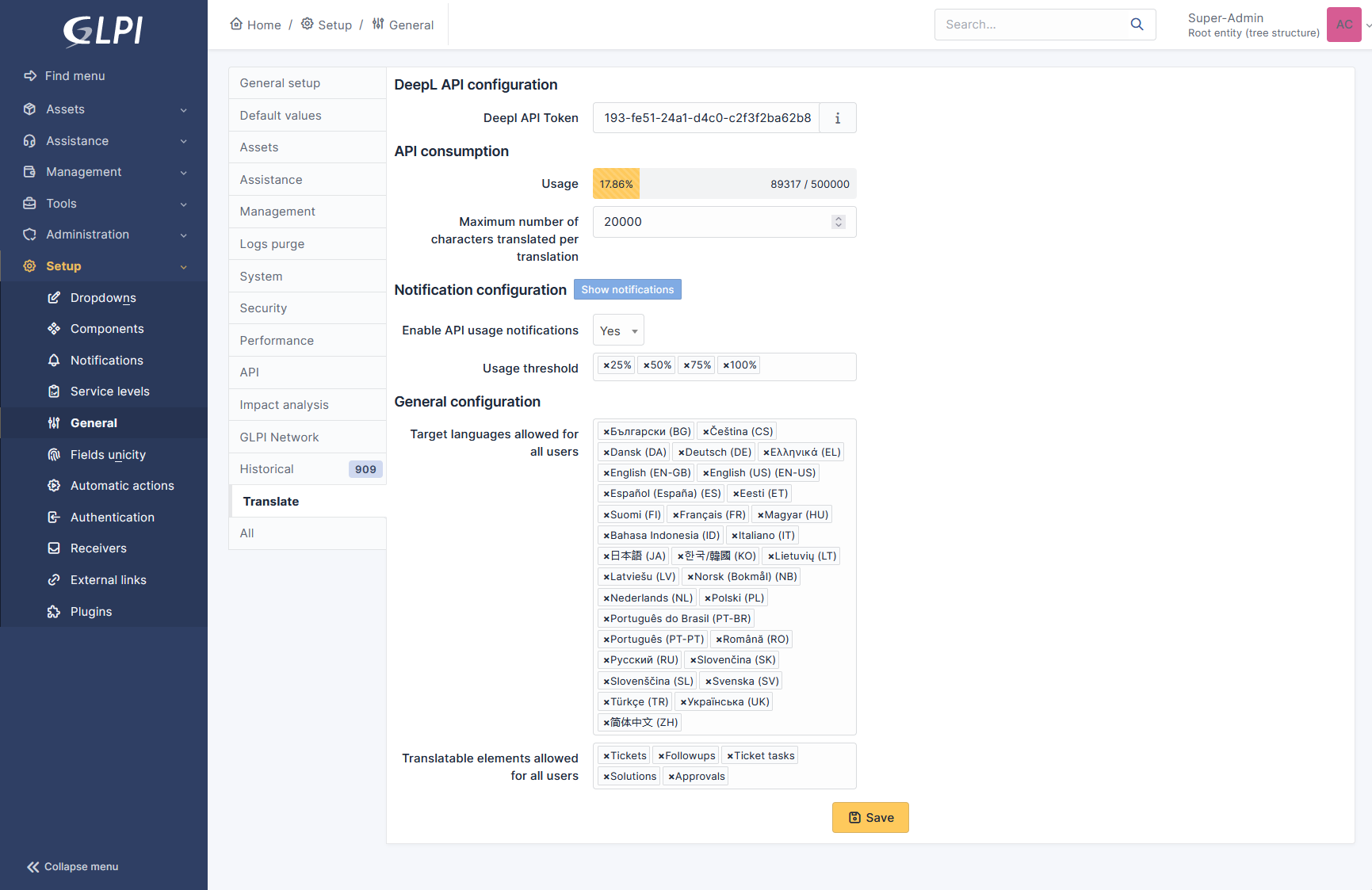Expand the Assistance sidebar menu chevron
This screenshot has width=1372, height=890.
(184, 141)
